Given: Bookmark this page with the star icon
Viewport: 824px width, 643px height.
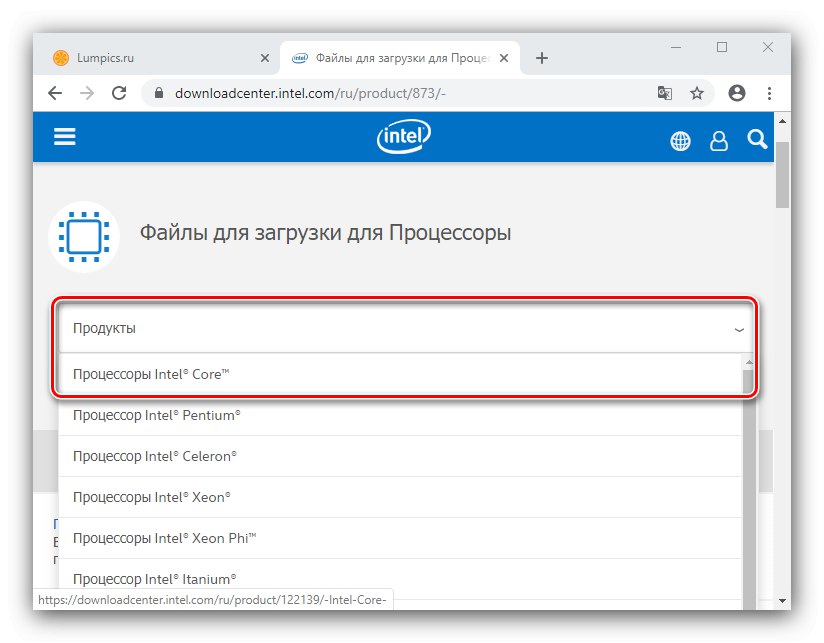Looking at the screenshot, I should (x=697, y=93).
